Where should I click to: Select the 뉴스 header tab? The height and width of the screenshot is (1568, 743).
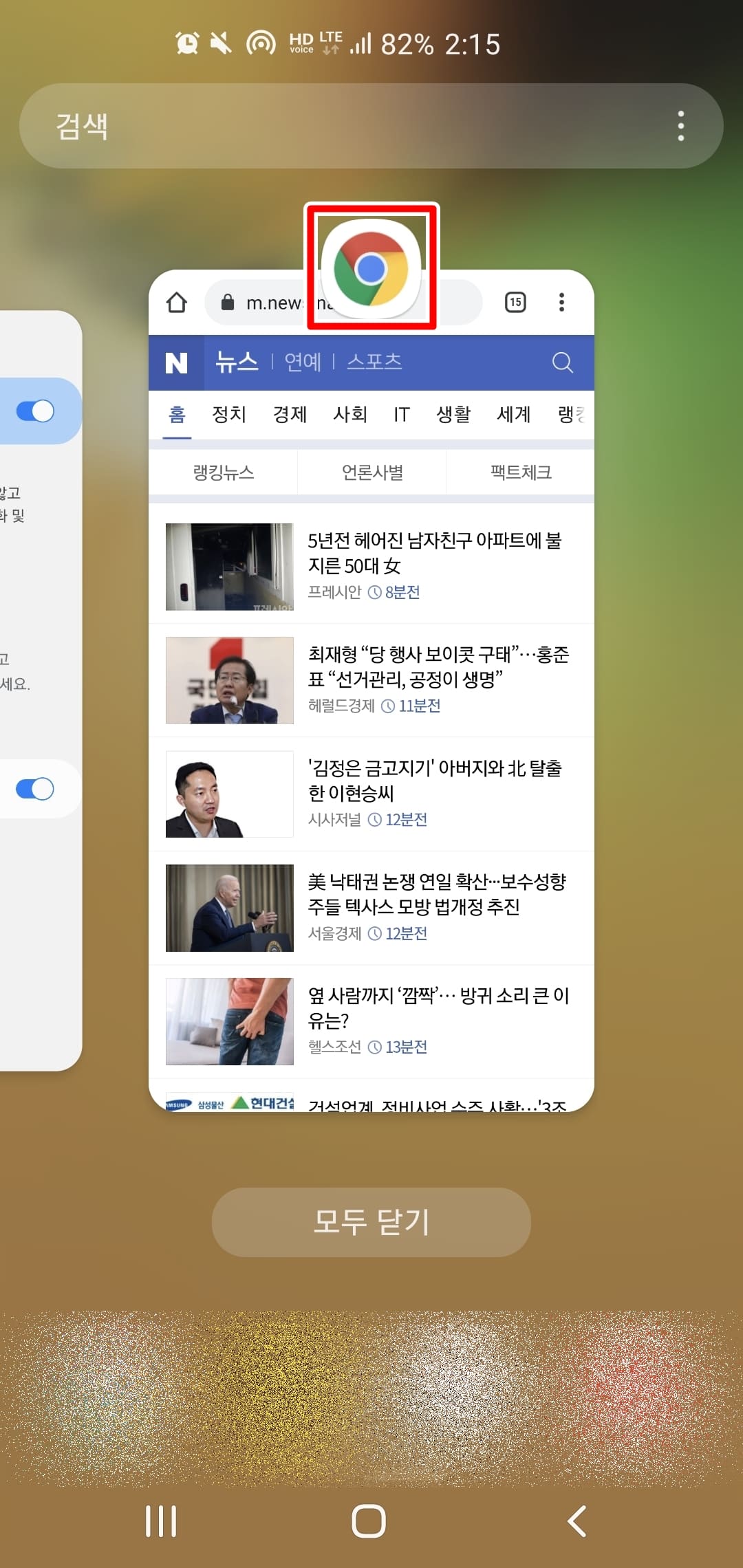point(237,362)
